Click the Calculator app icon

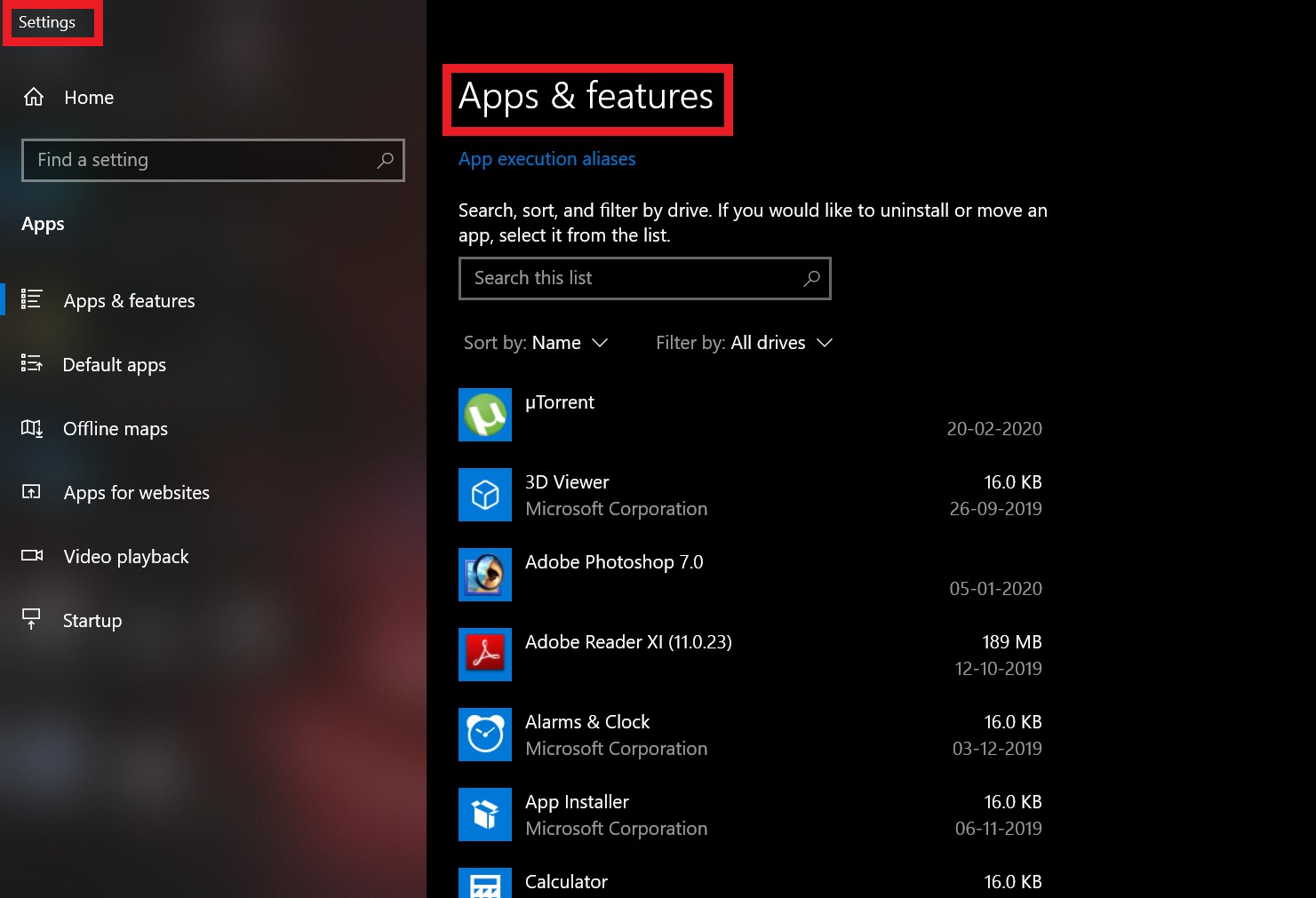(485, 883)
